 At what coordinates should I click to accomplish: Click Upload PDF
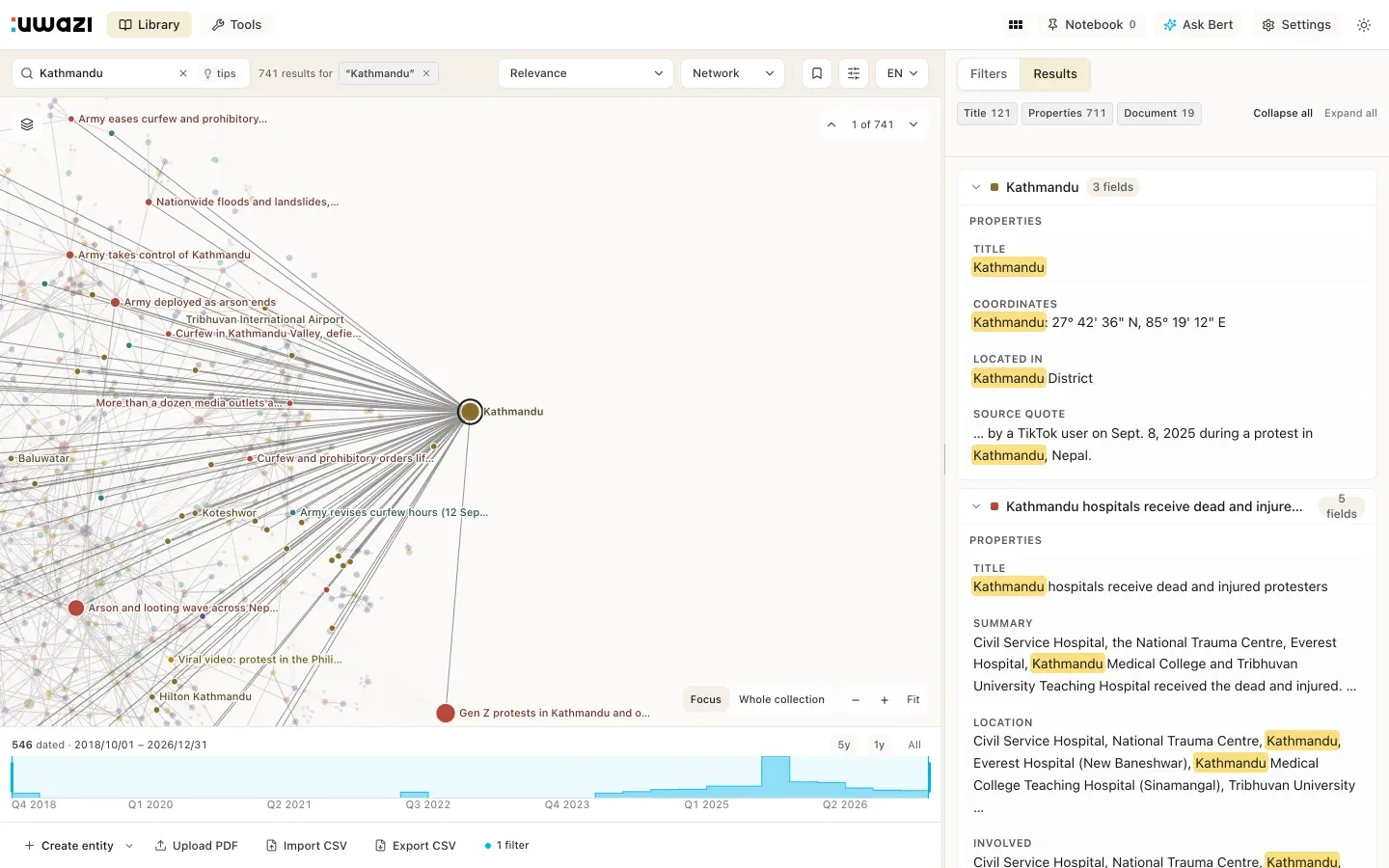pyautogui.click(x=197, y=846)
